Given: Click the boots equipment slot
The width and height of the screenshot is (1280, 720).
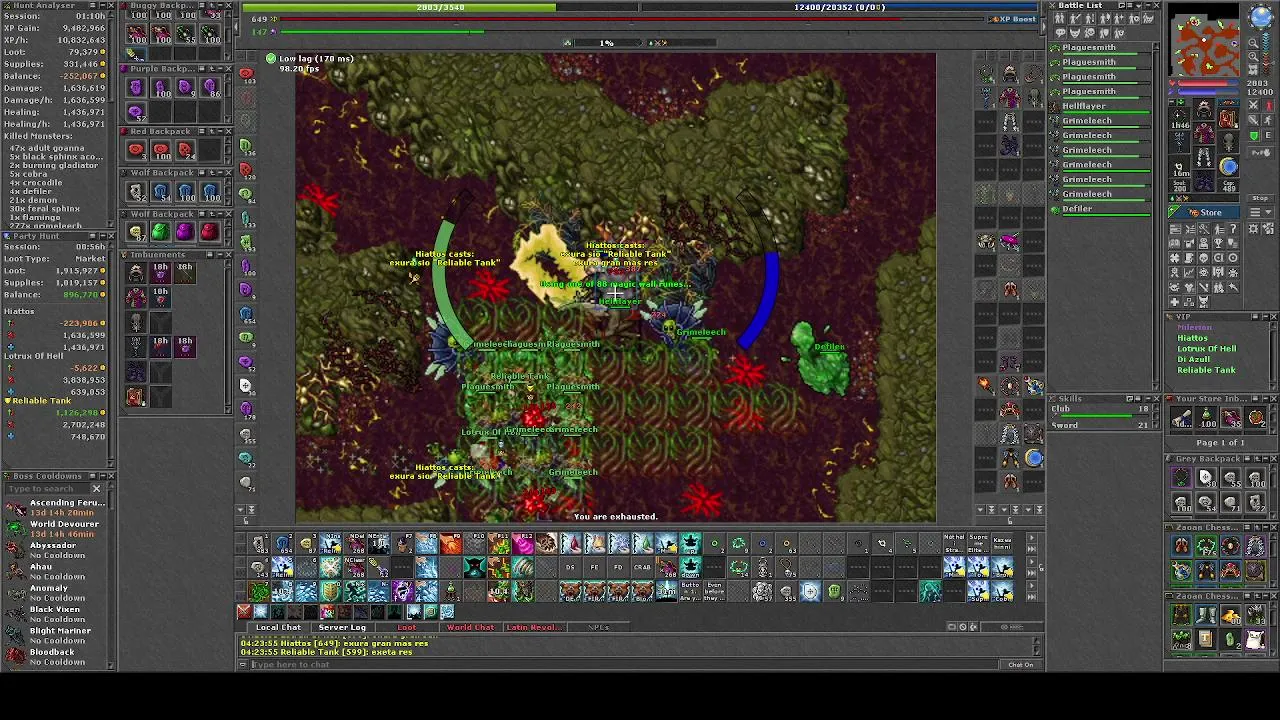Looking at the screenshot, I should tap(1204, 180).
